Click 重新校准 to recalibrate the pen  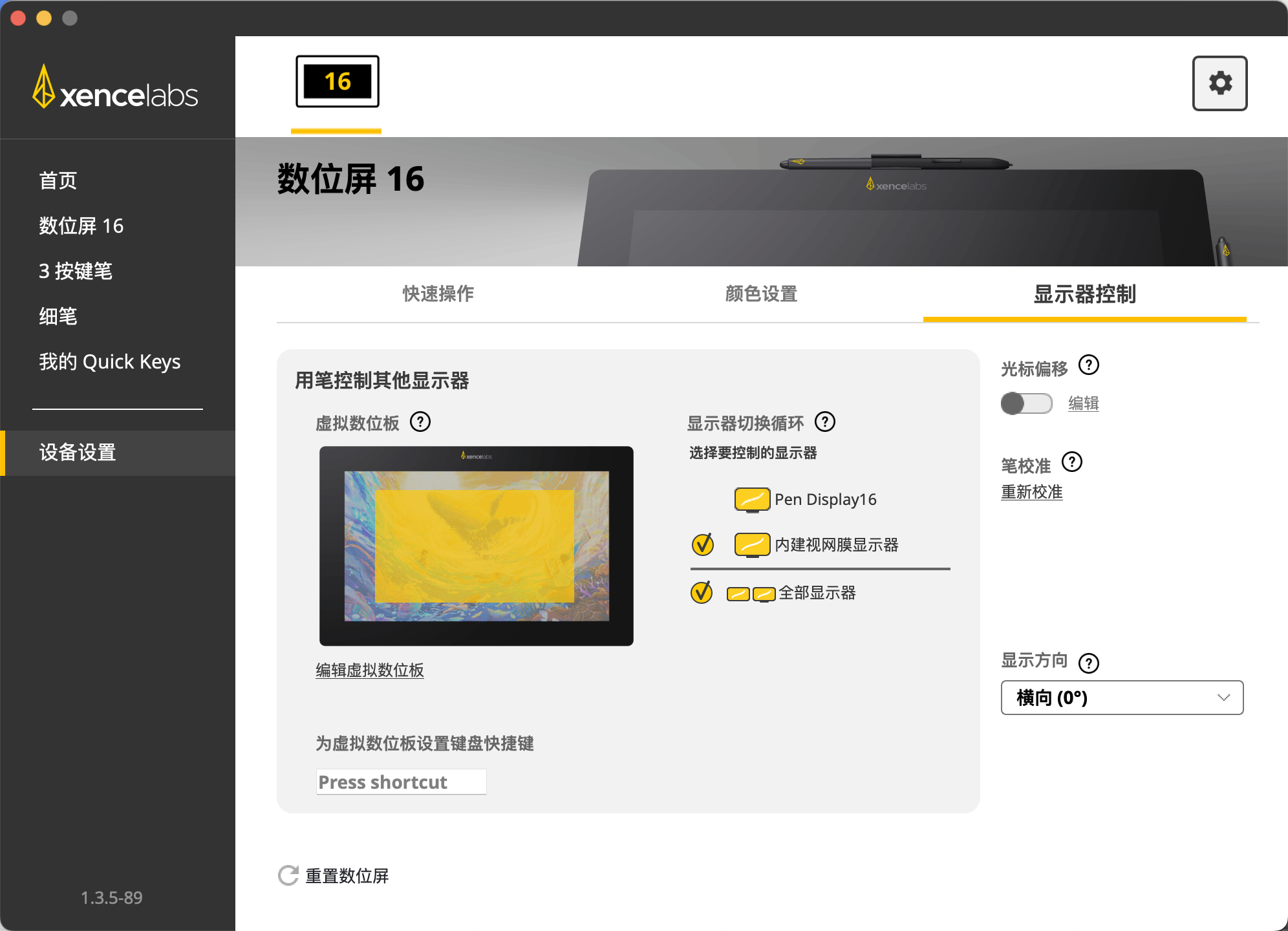pos(1031,492)
